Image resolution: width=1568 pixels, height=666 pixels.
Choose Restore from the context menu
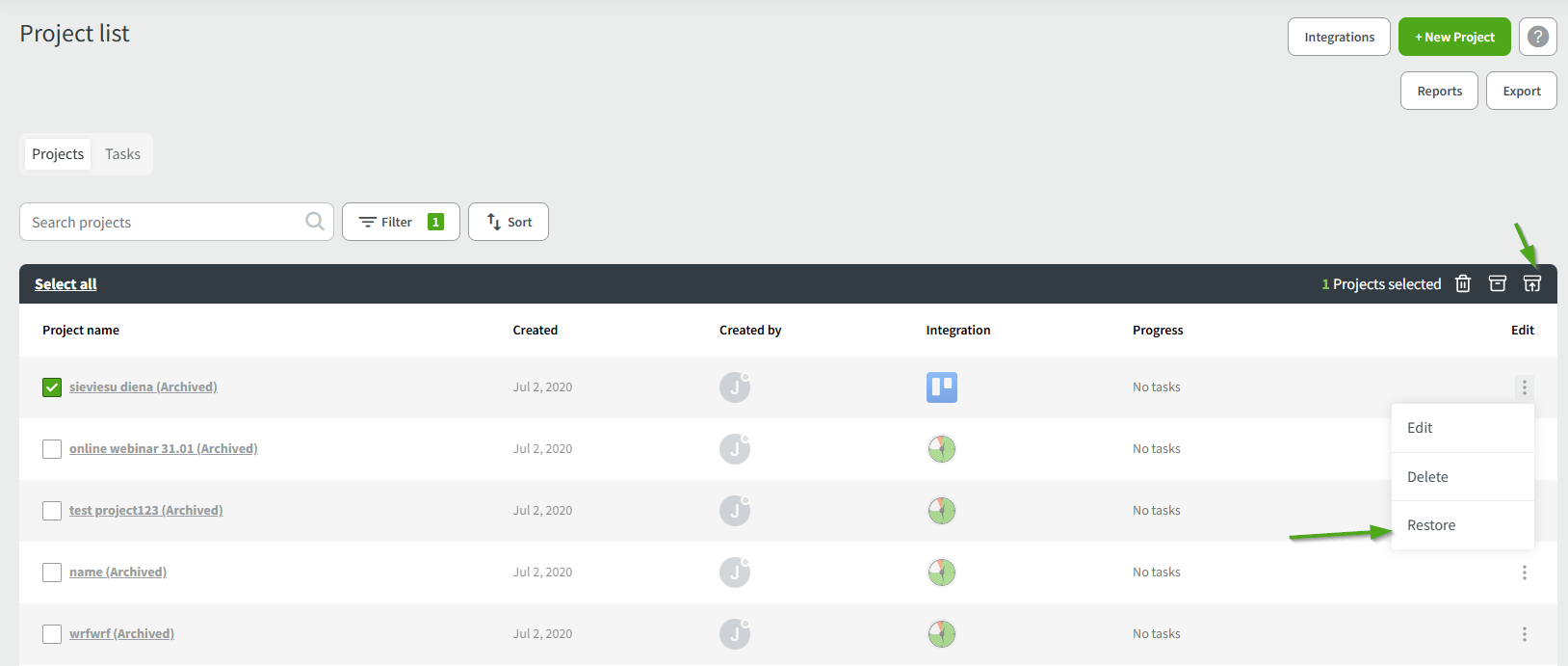[x=1431, y=525]
